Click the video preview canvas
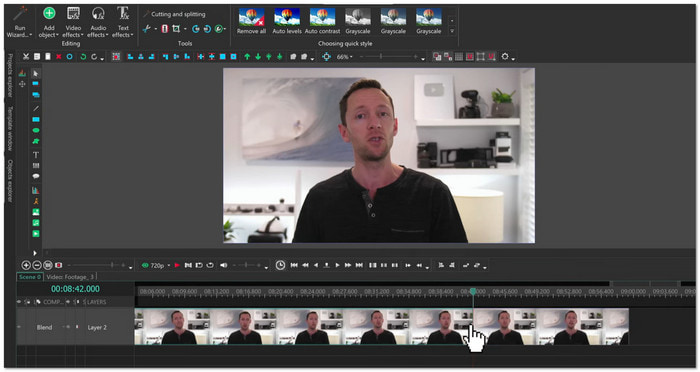700x372 pixels. 379,155
